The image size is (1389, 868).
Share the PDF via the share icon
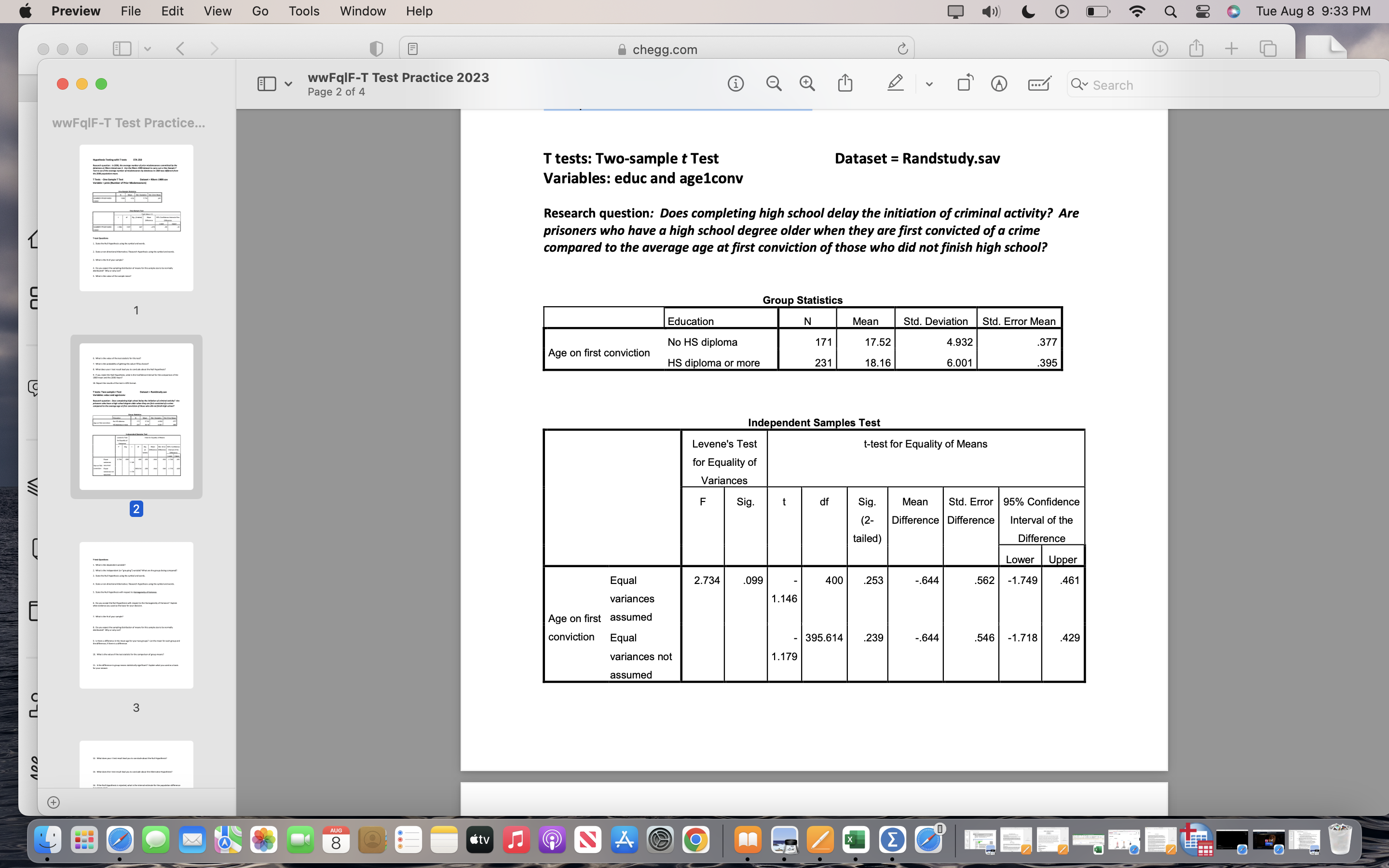pos(844,84)
